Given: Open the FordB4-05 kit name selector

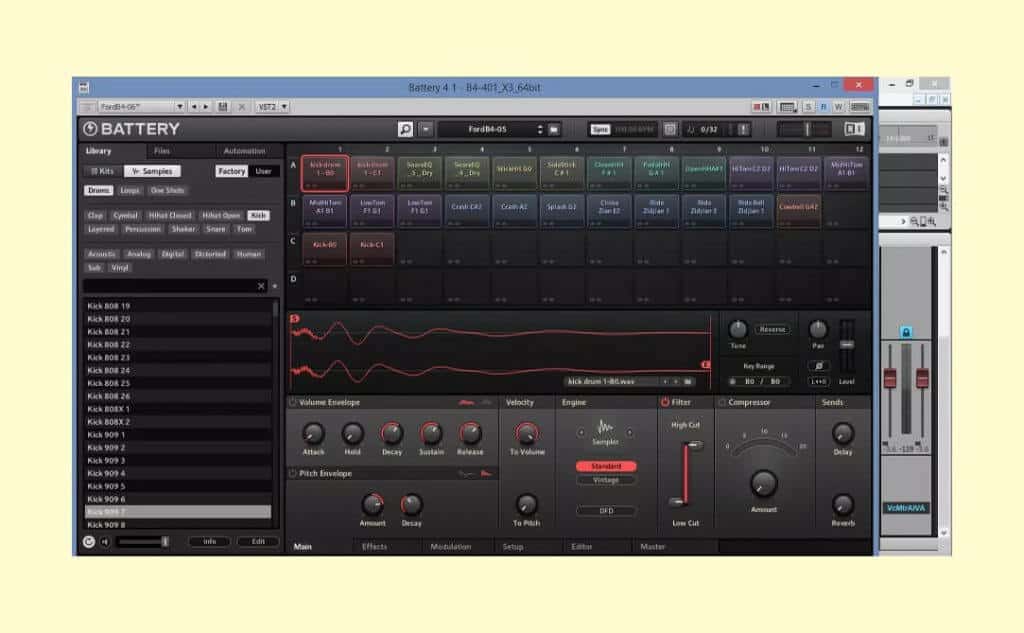Looking at the screenshot, I should point(487,129).
